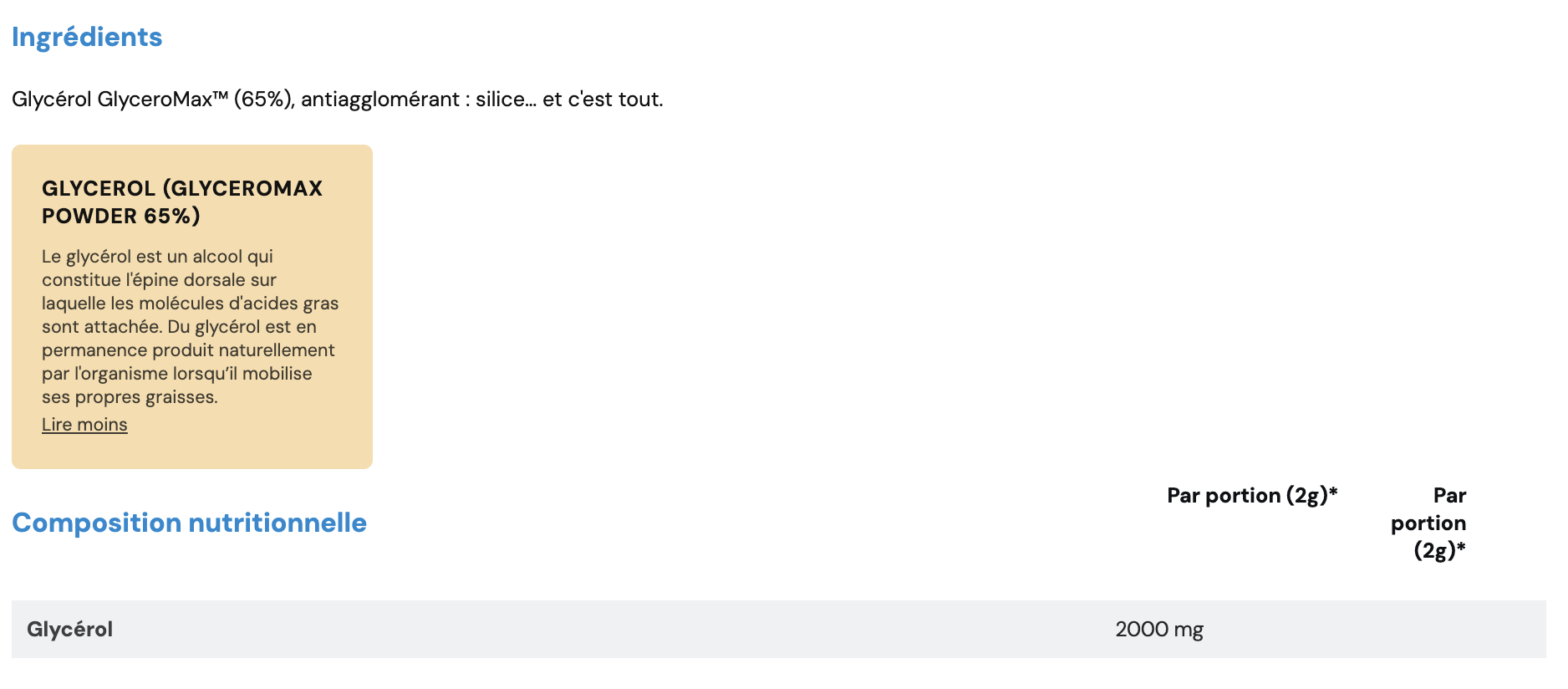Image resolution: width=1568 pixels, height=689 pixels.
Task: Click "laquelle les molécules d'acides gras" line
Action: [x=190, y=304]
